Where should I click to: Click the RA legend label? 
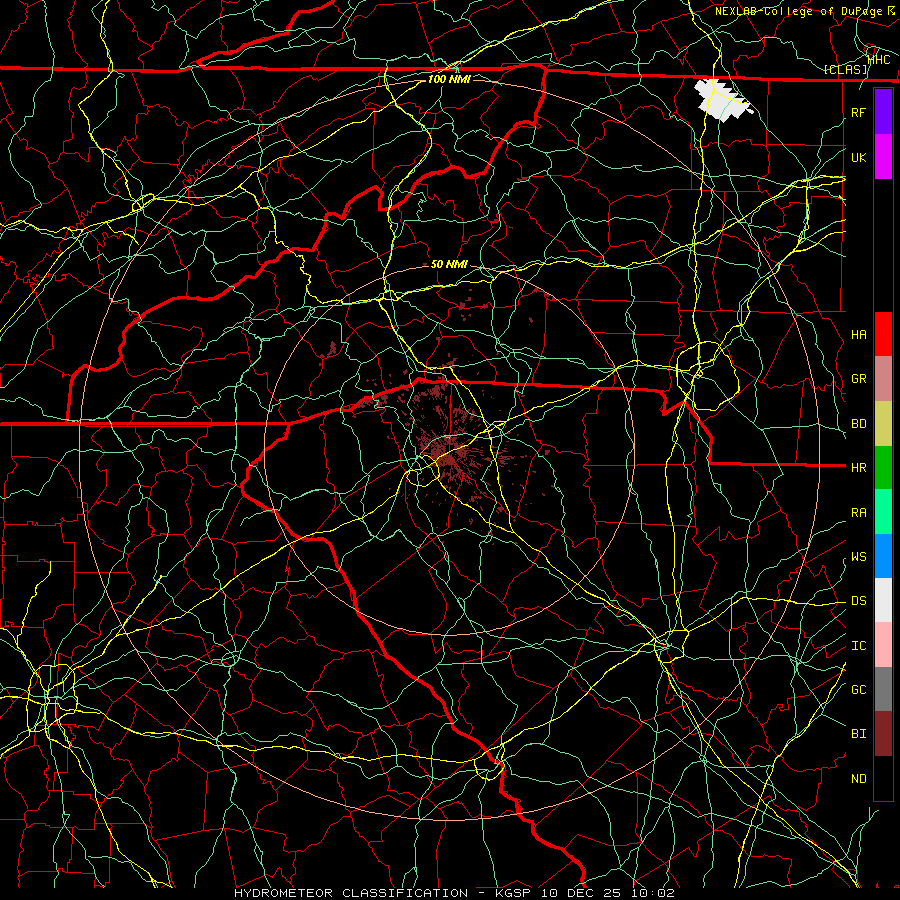(859, 513)
